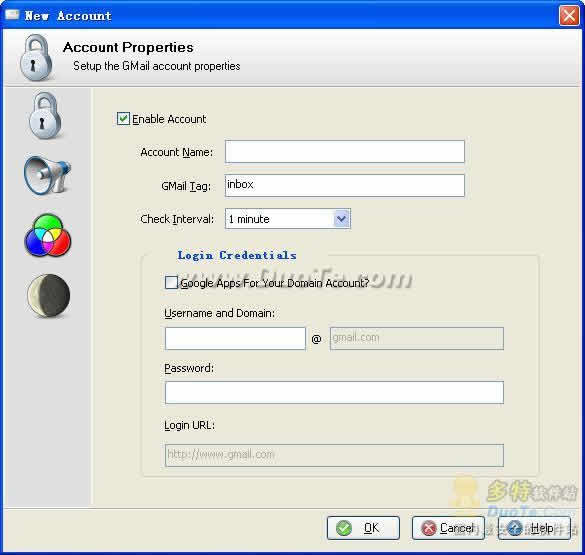Click the username text field

235,338
